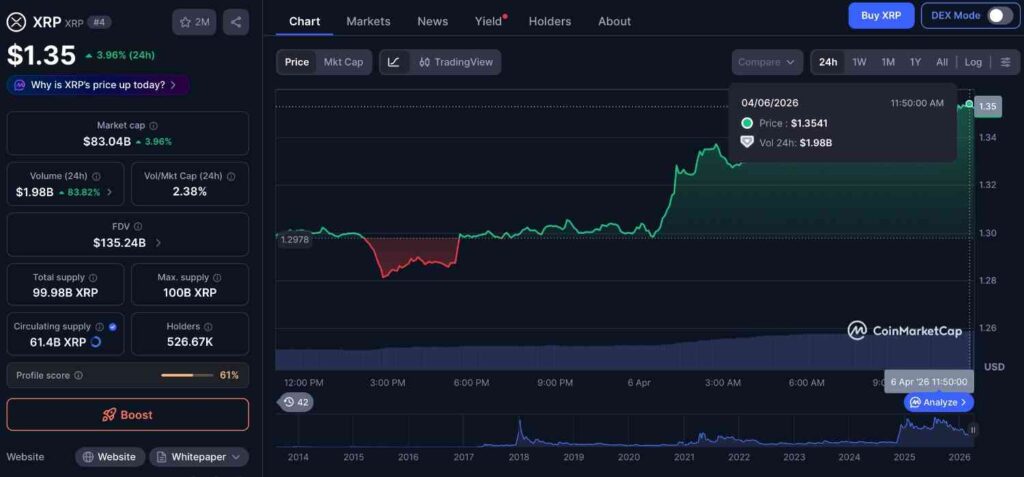This screenshot has width=1024, height=477.
Task: Click the Profile score info icon
Action: (x=79, y=376)
